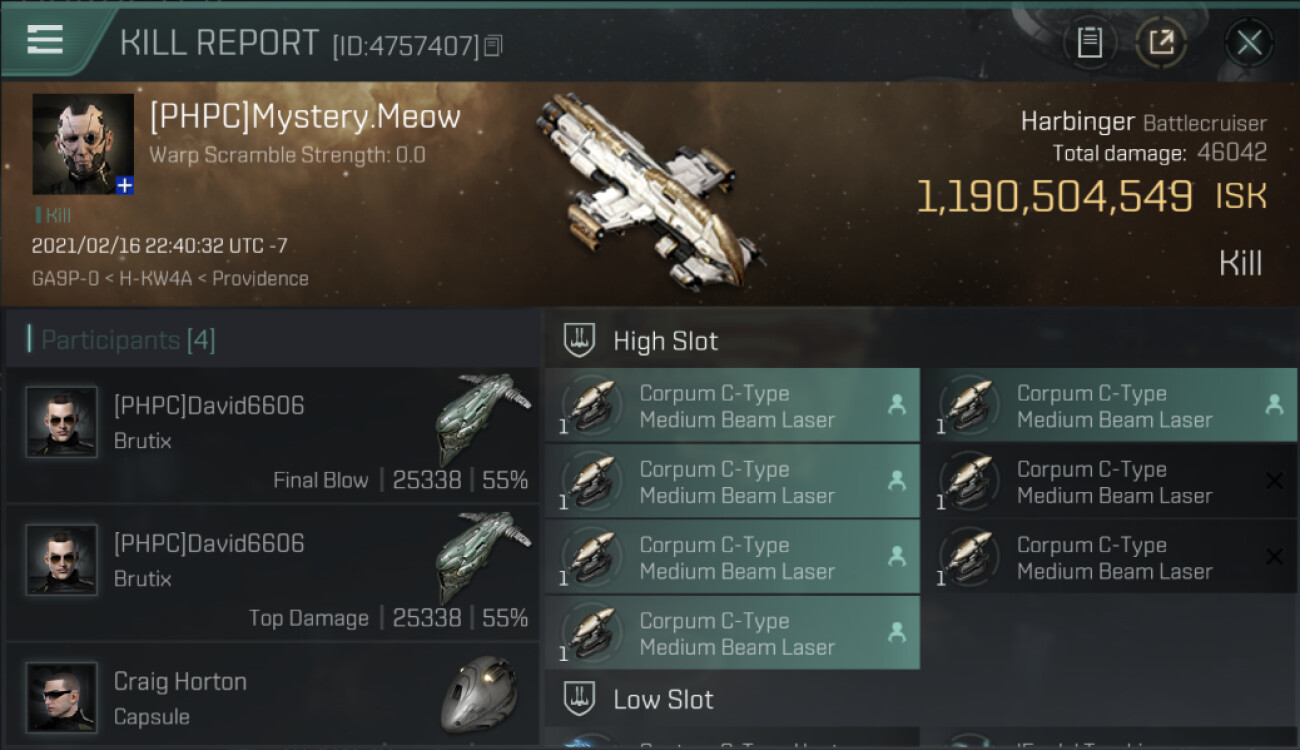
Task: Click the Capsule icon beside Craig Horton
Action: pos(479,692)
